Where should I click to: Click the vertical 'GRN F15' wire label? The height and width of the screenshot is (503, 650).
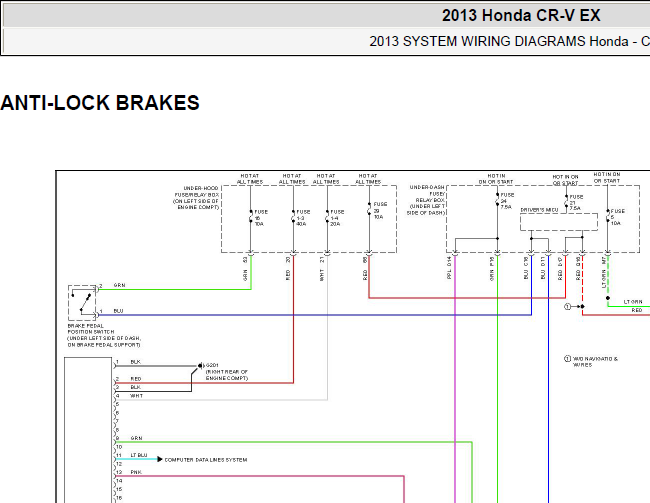click(x=492, y=269)
